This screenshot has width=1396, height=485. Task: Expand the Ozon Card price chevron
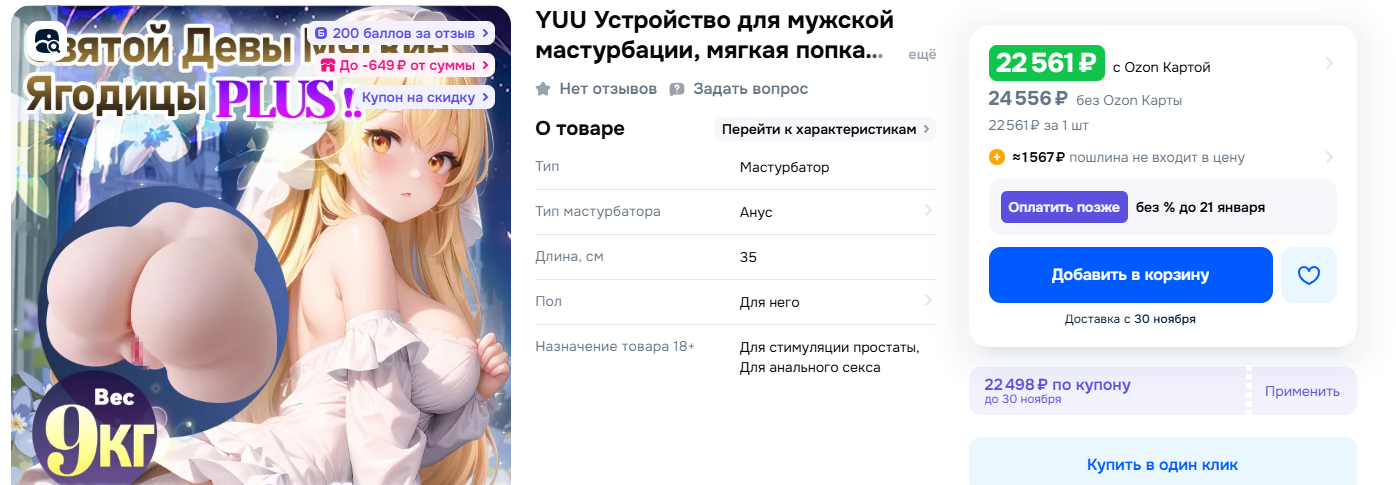(1329, 63)
